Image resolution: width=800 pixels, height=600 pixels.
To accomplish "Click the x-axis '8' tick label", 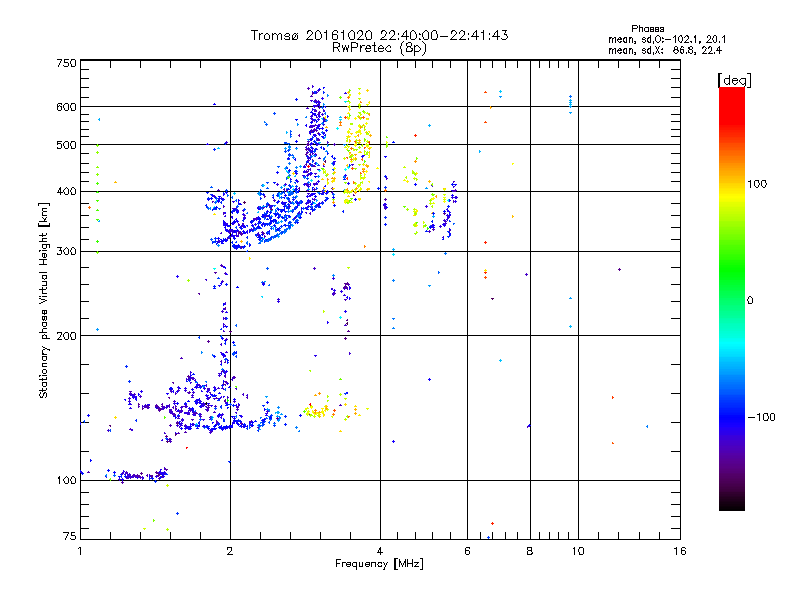I will pos(530,551).
